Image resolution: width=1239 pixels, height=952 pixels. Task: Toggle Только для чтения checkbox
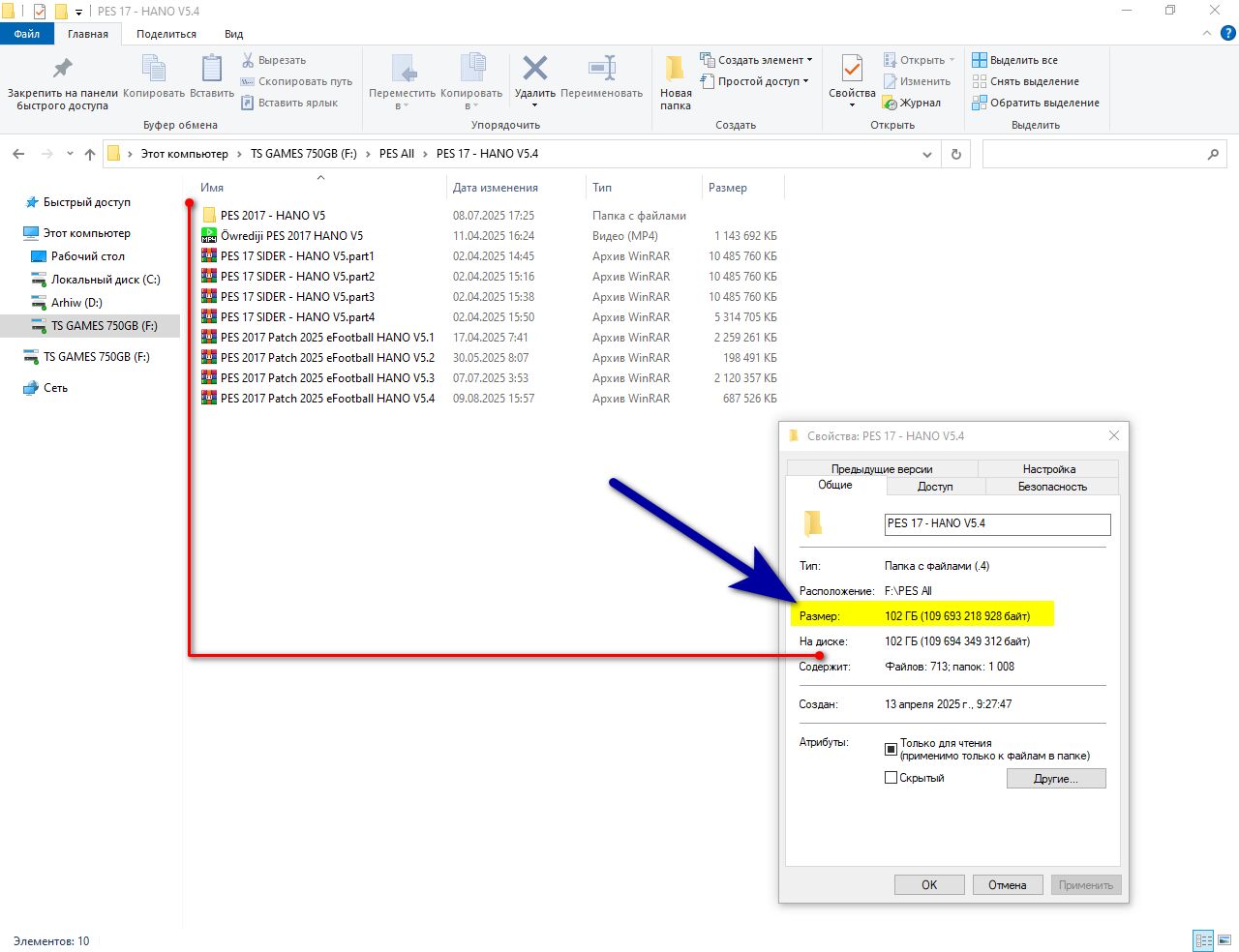point(891,749)
